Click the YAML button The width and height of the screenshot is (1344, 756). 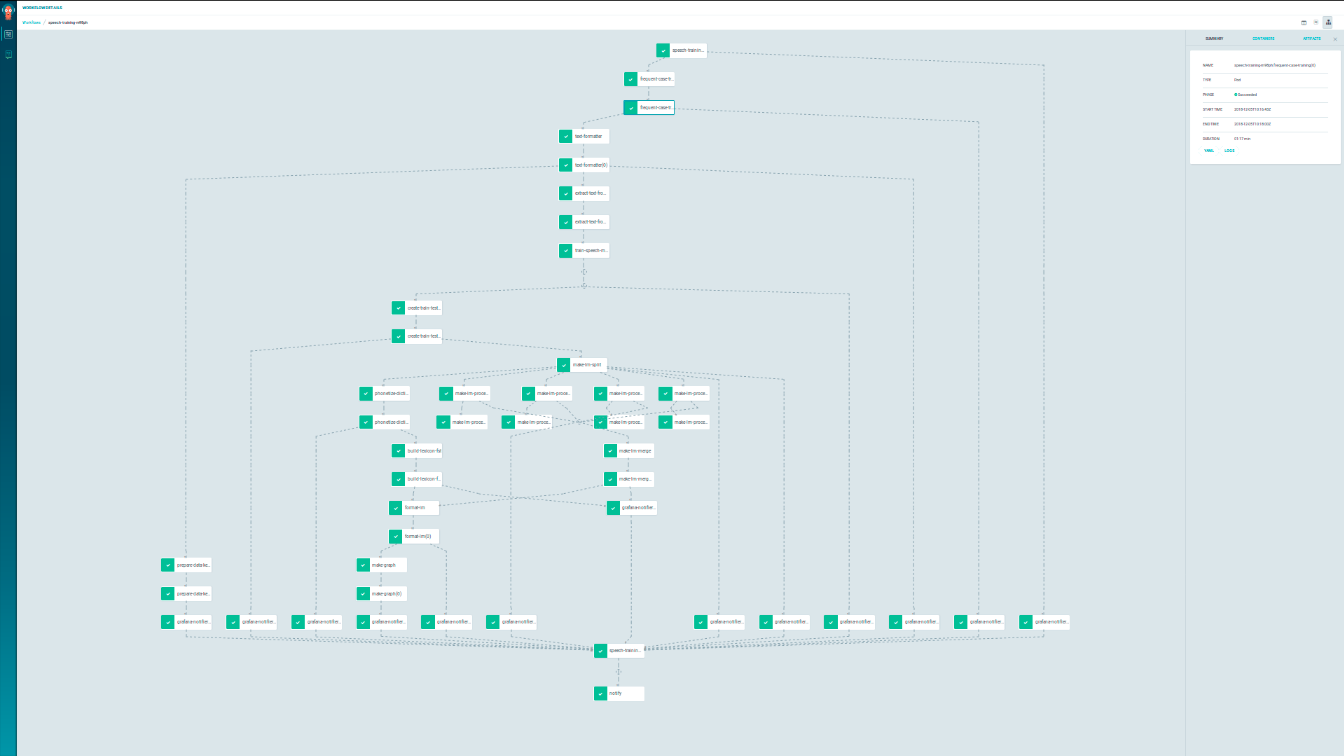pos(1207,151)
